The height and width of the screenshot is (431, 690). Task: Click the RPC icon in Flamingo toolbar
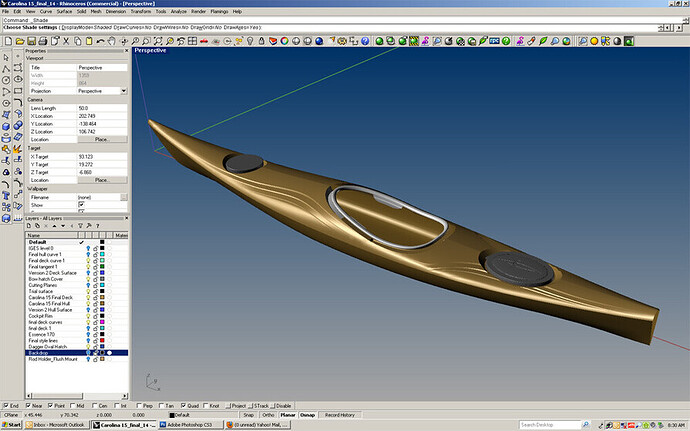point(494,41)
